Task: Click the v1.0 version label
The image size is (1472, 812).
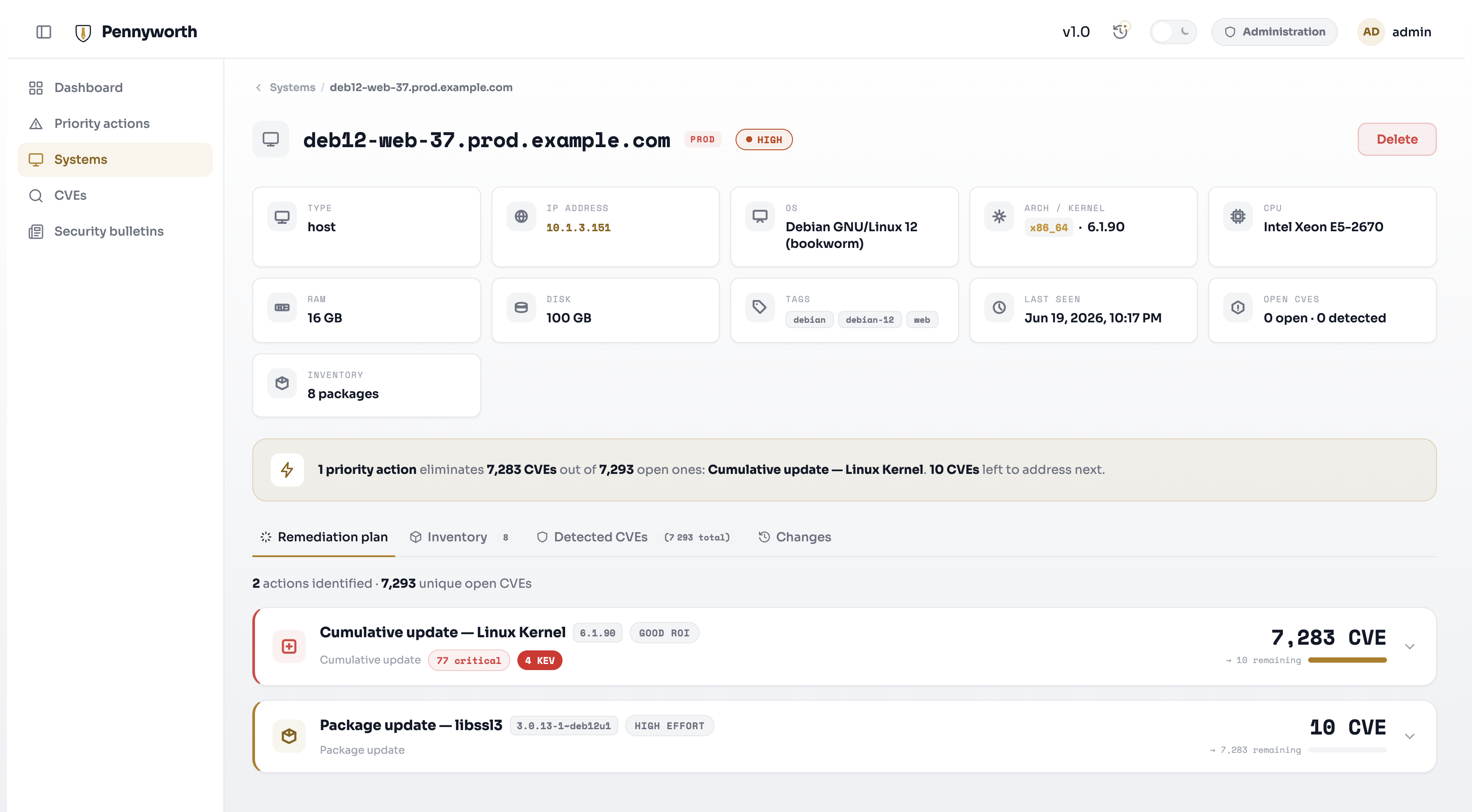Action: pyautogui.click(x=1076, y=32)
